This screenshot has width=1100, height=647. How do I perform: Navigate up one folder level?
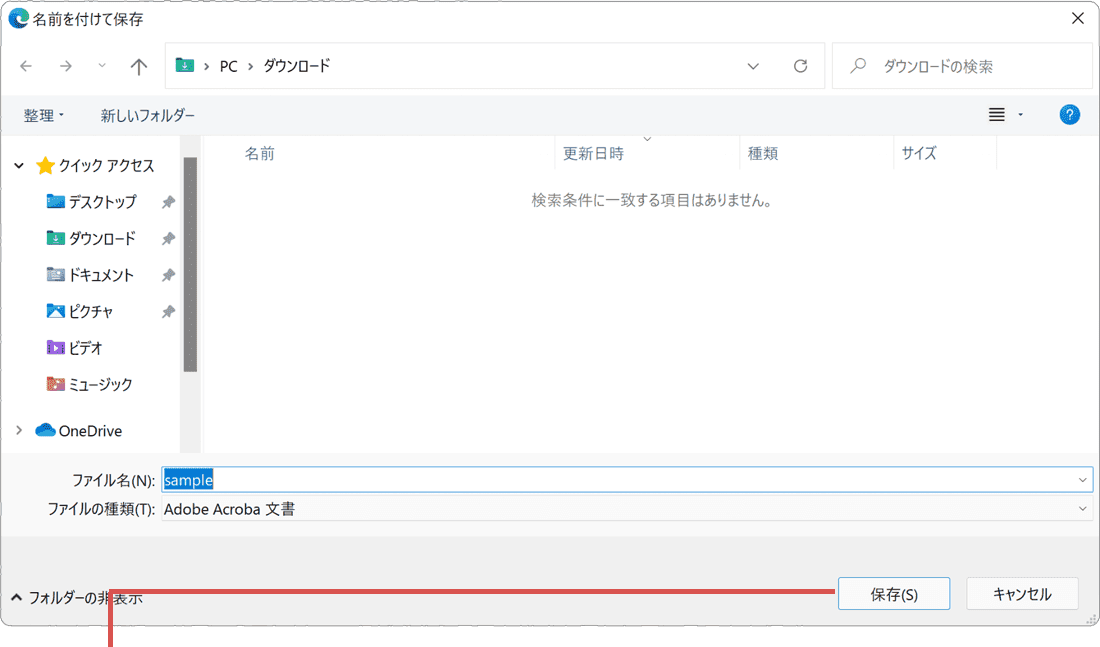[x=139, y=66]
